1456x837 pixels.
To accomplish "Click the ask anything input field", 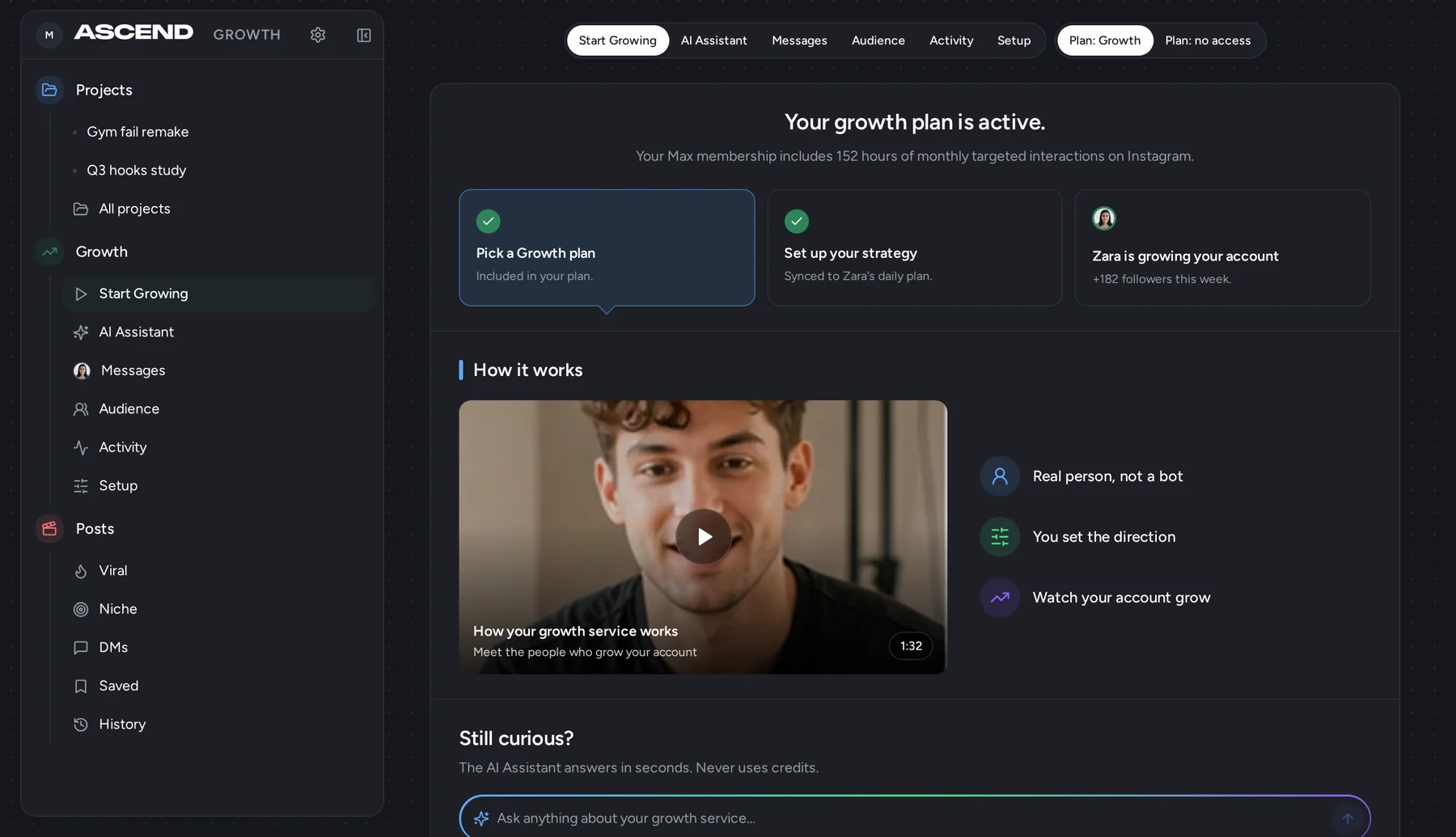I will pos(914,818).
